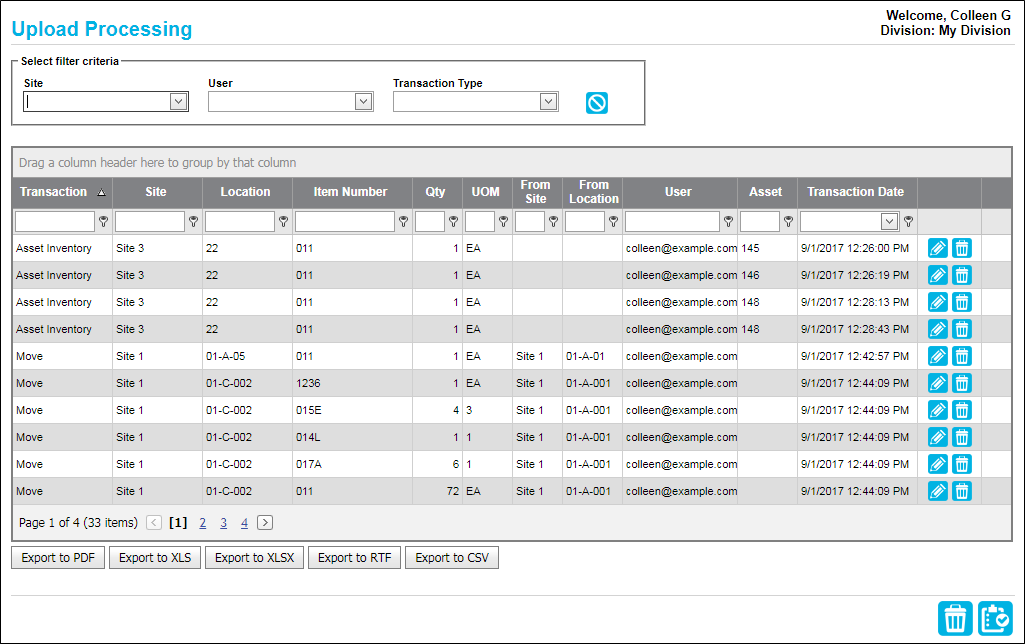Sort by the Item Number column header
Image resolution: width=1025 pixels, height=644 pixels.
click(x=350, y=192)
